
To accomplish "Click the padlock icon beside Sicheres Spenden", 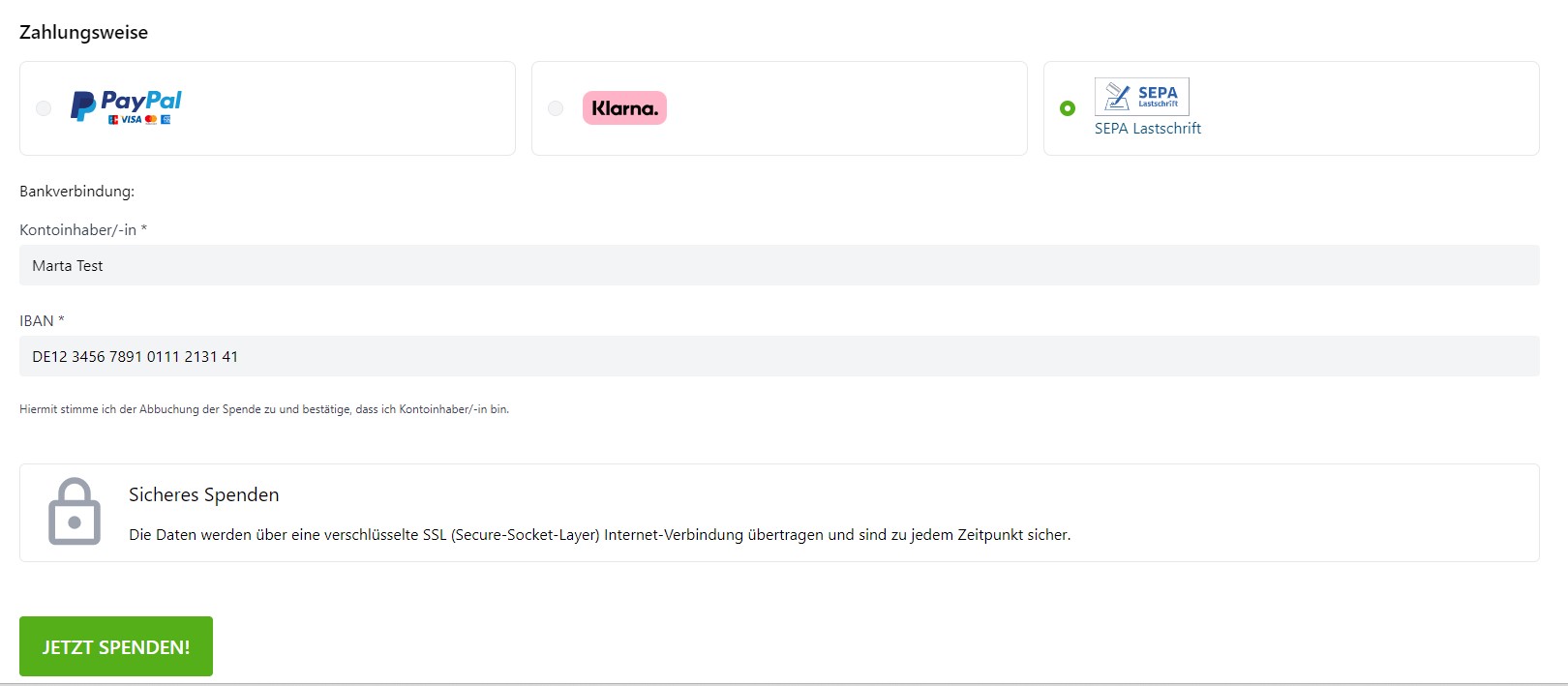I will pyautogui.click(x=75, y=511).
